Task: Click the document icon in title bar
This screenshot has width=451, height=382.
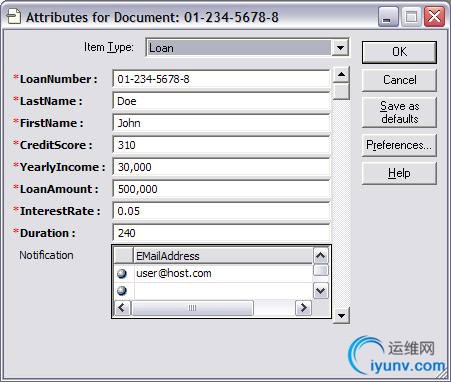Action: pos(14,17)
